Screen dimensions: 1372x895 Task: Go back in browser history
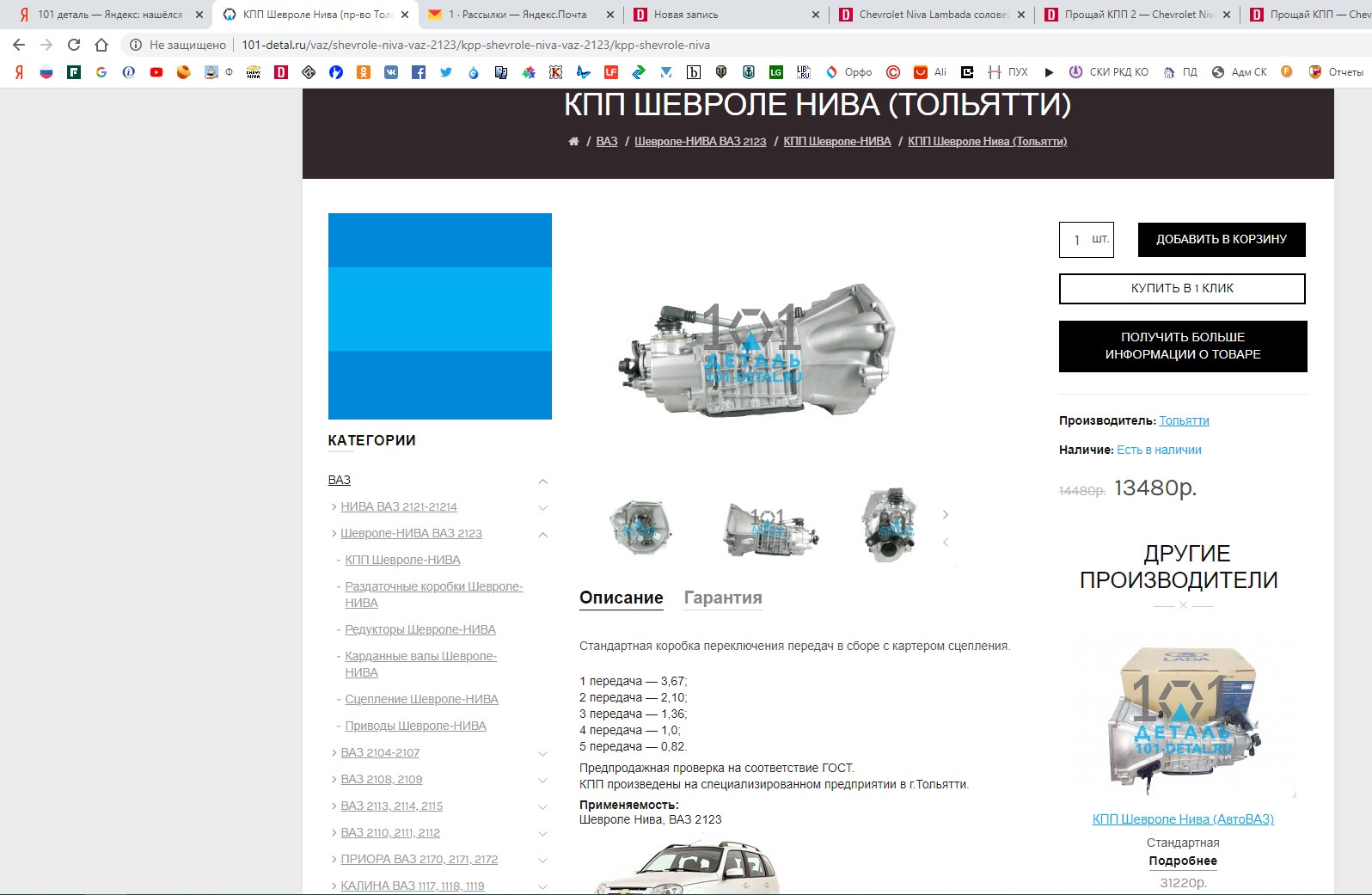(19, 45)
